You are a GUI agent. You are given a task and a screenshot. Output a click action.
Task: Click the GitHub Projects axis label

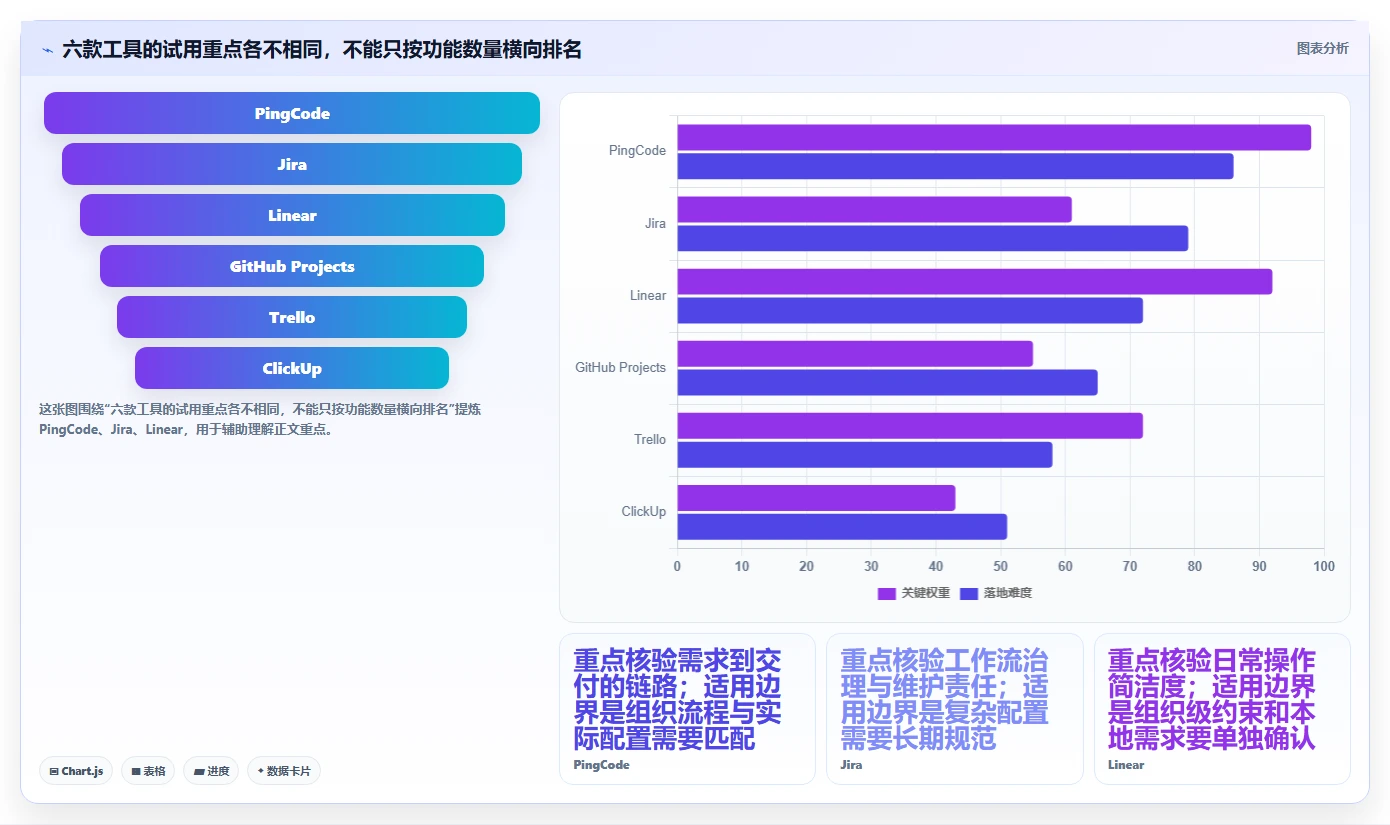point(620,367)
